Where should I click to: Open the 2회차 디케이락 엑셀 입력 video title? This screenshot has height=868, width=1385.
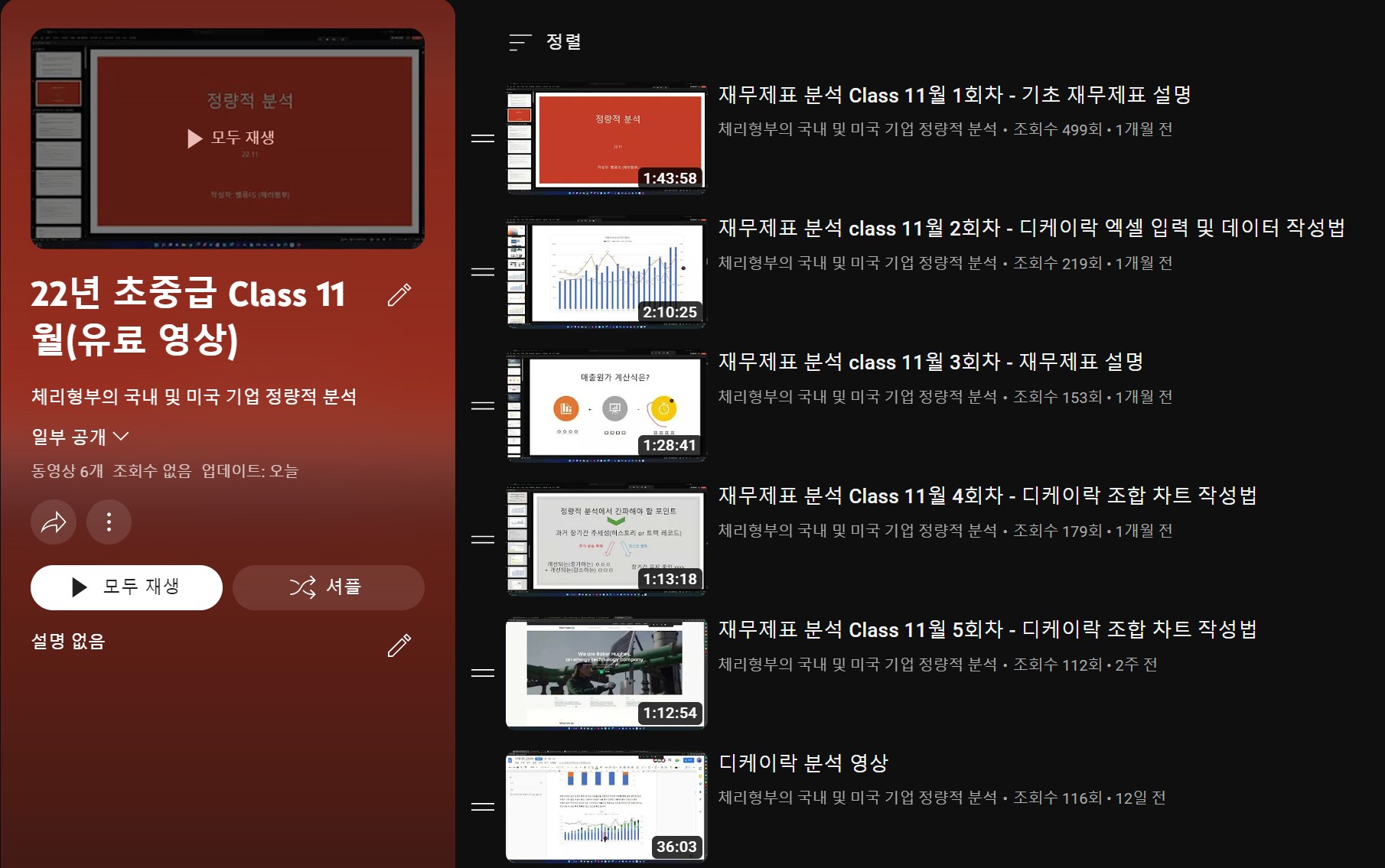pos(1031,228)
